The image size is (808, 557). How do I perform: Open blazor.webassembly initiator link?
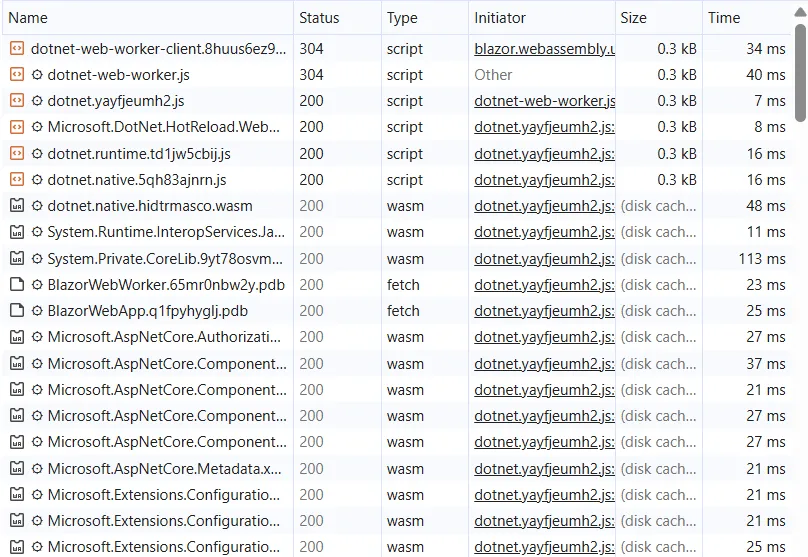(x=544, y=48)
